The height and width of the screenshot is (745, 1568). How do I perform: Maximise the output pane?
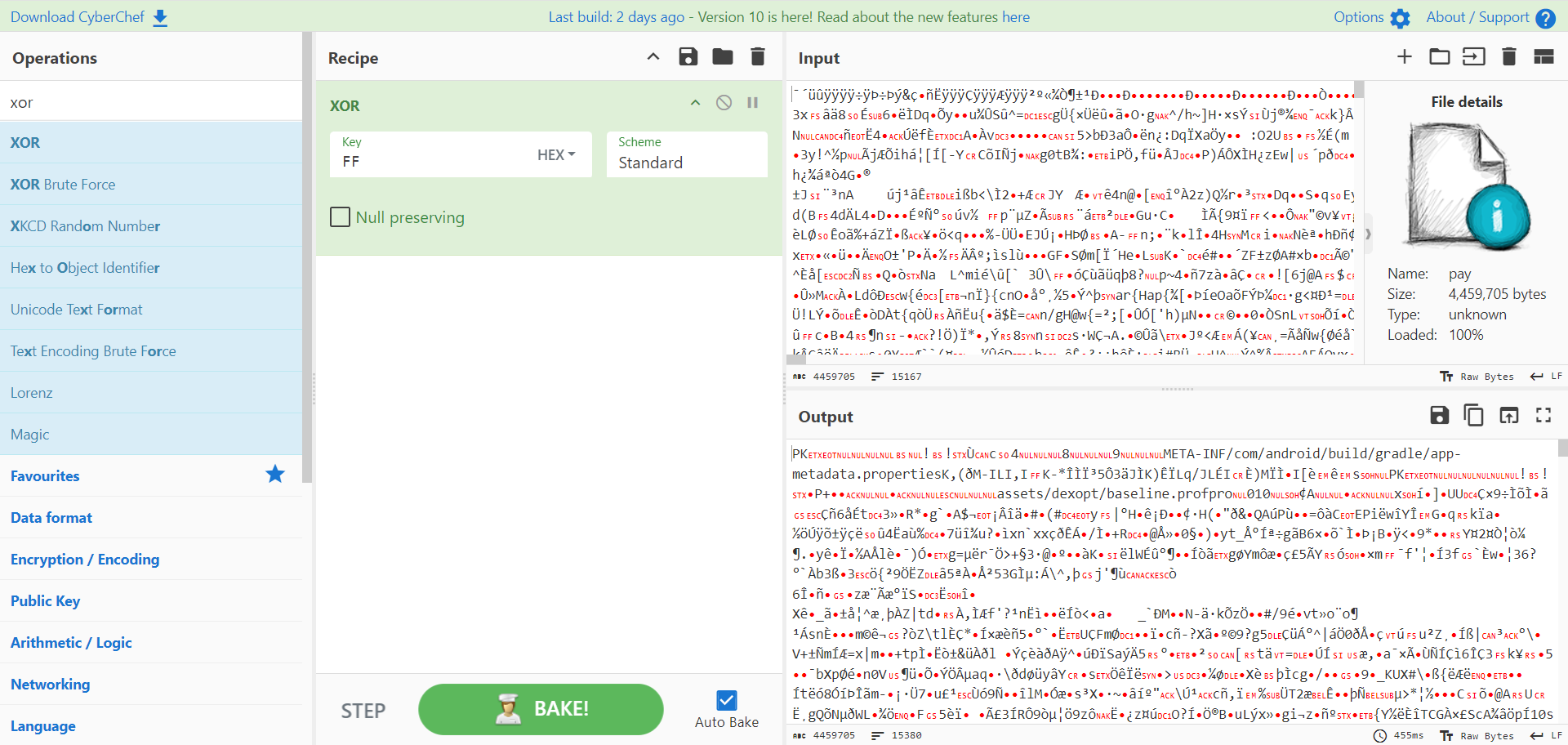coord(1543,416)
